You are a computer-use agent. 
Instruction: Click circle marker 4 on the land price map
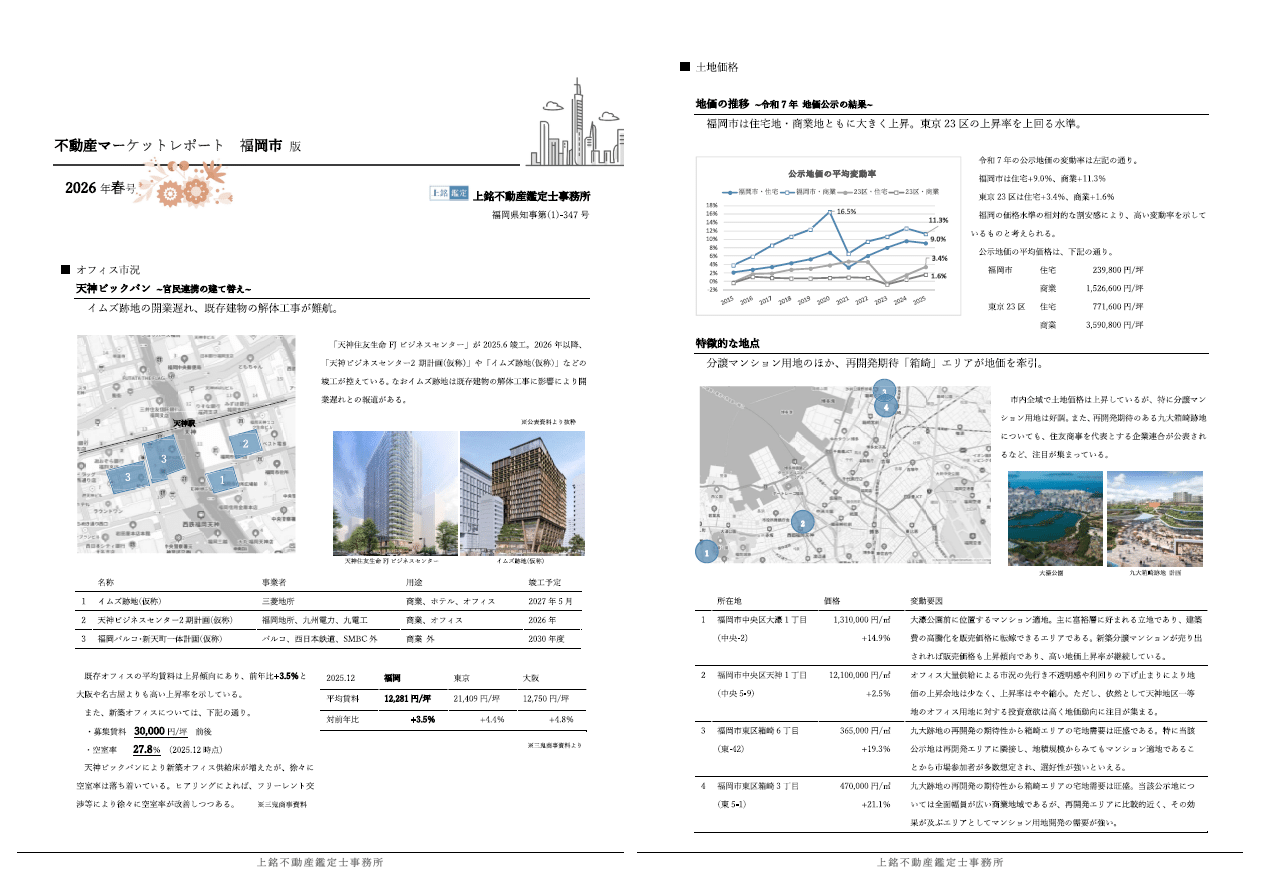884,407
